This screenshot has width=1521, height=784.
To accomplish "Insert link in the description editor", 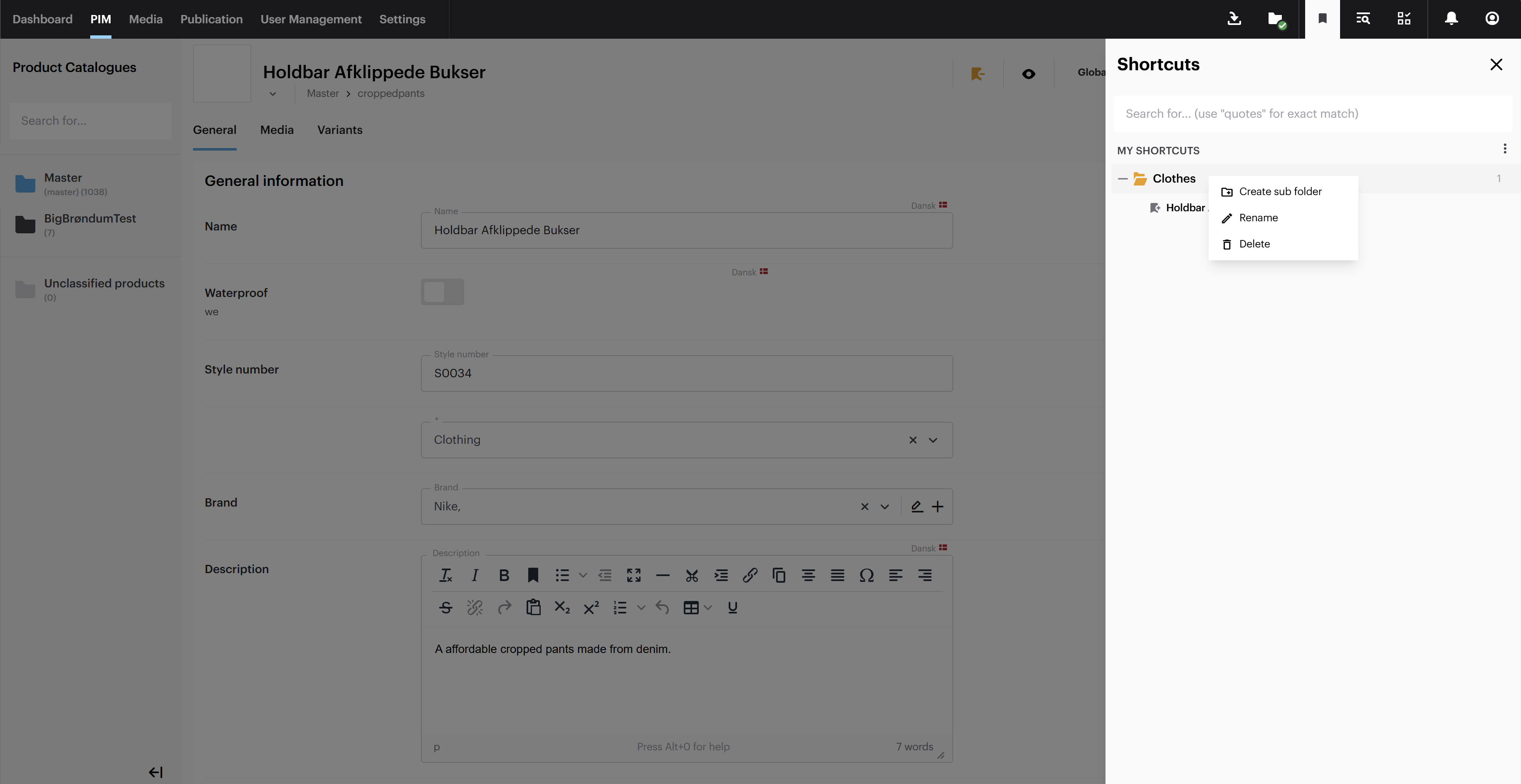I will 750,575.
